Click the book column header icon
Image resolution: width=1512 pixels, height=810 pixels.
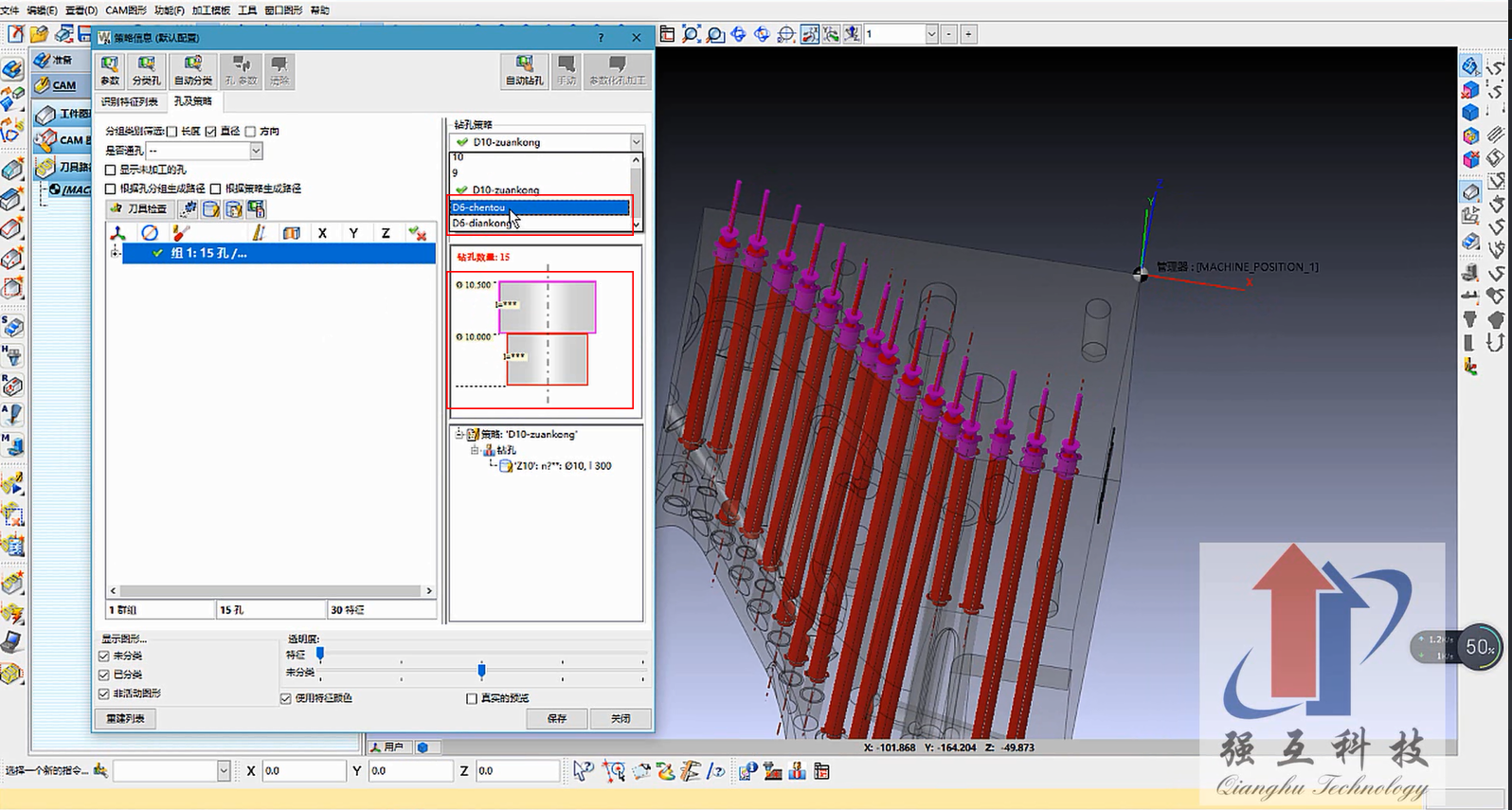pos(291,233)
